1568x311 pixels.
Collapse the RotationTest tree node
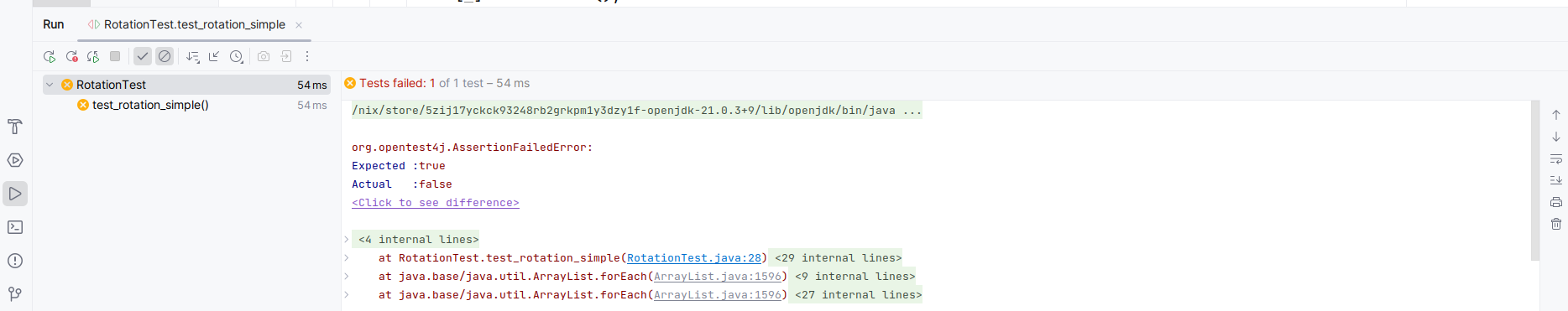point(50,85)
